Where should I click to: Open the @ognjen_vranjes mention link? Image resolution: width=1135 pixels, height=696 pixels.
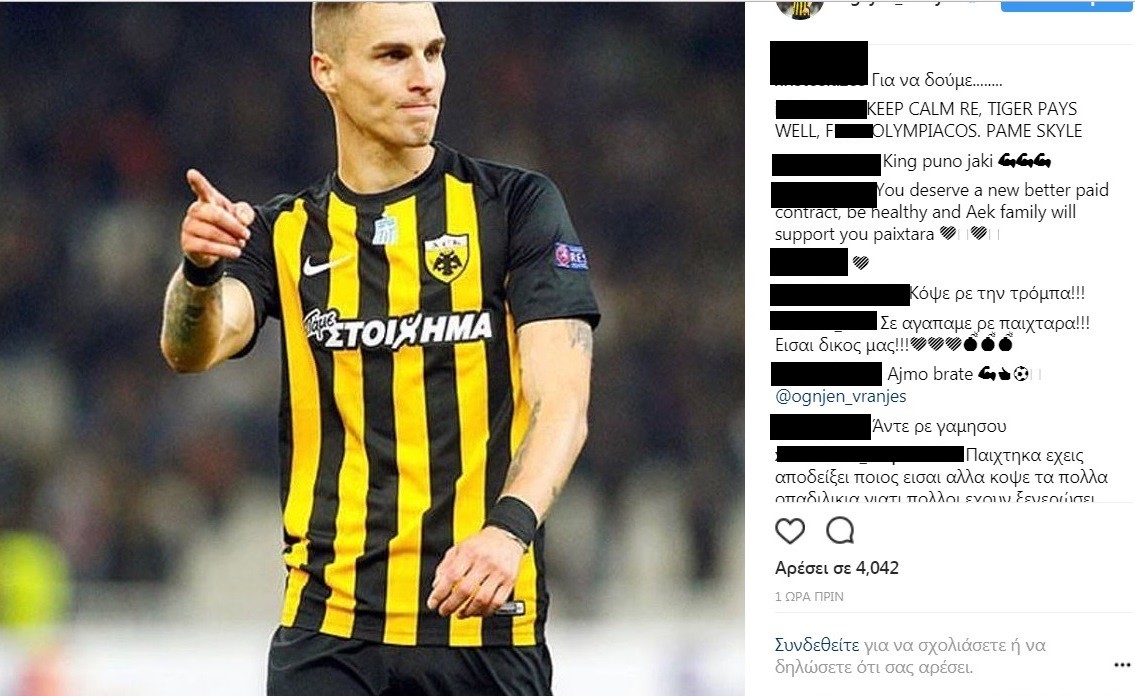tap(840, 396)
